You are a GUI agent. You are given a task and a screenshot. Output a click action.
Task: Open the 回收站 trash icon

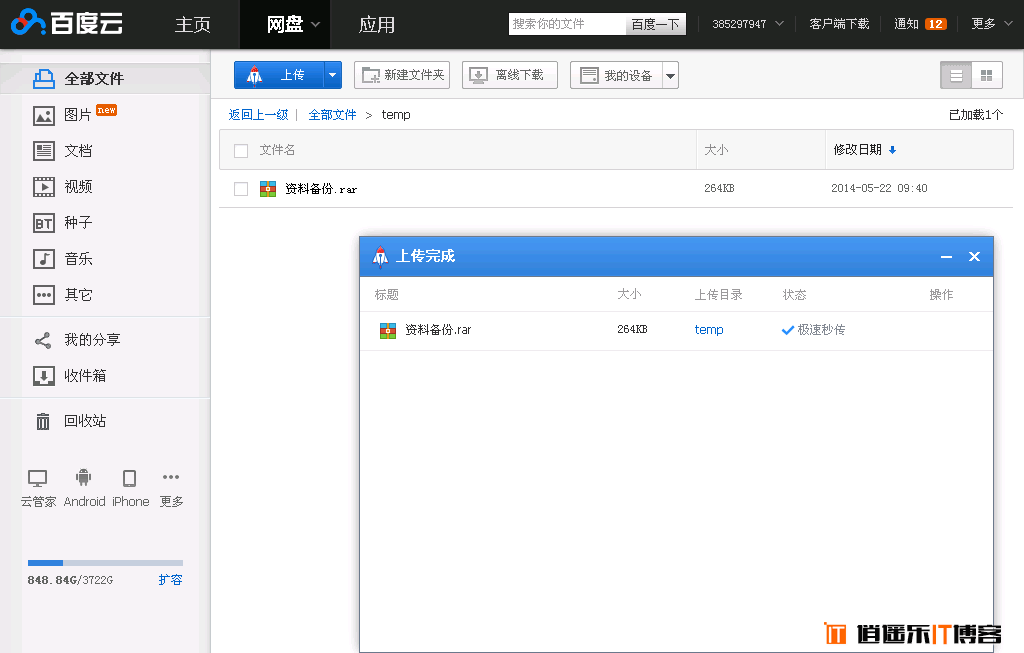click(43, 421)
